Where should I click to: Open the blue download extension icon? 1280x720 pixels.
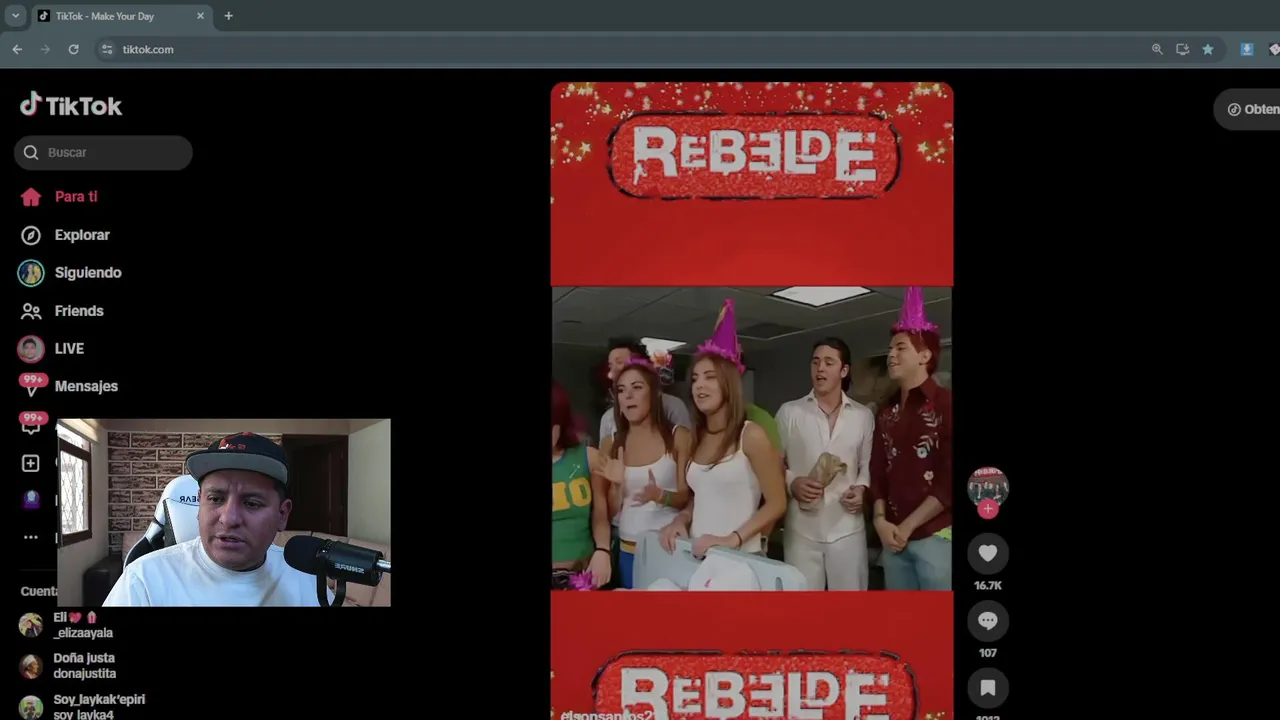(x=1247, y=49)
